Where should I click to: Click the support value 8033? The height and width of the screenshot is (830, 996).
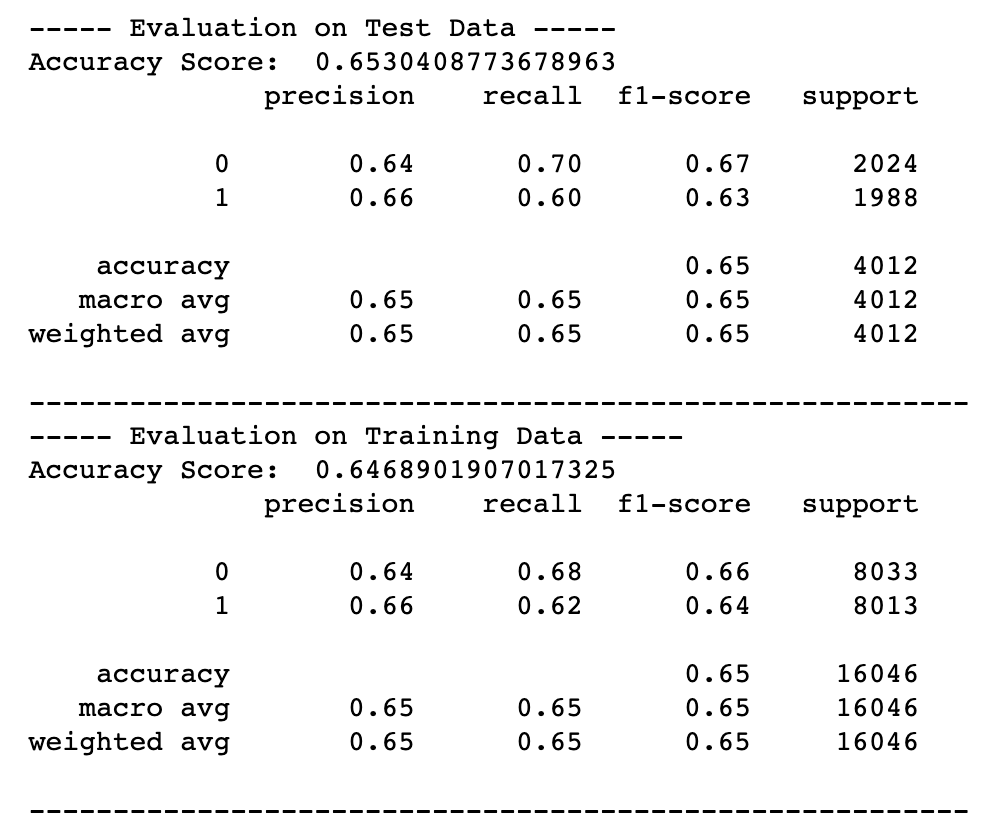point(885,573)
